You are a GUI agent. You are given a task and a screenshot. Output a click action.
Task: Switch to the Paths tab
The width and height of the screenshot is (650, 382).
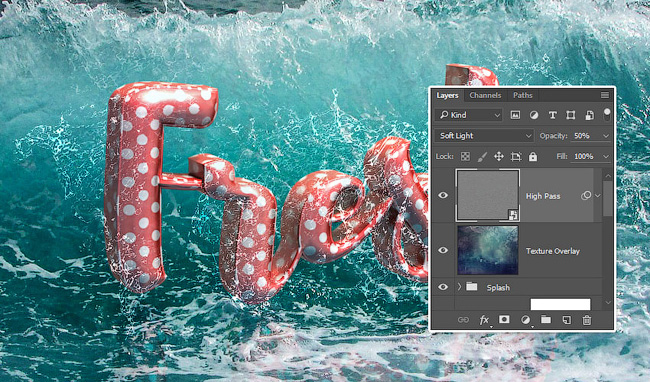pyautogui.click(x=522, y=95)
